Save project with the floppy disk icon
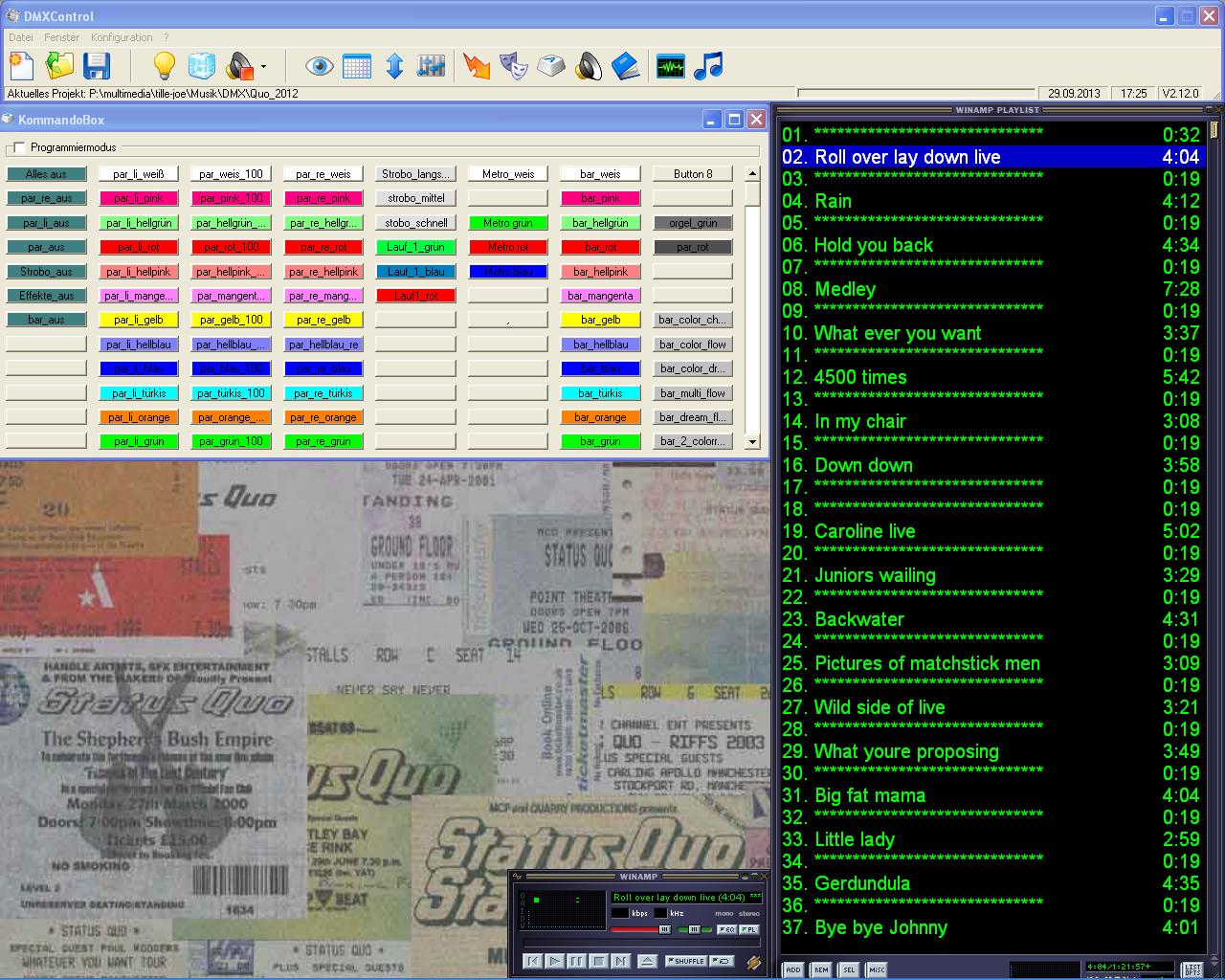 pos(98,66)
